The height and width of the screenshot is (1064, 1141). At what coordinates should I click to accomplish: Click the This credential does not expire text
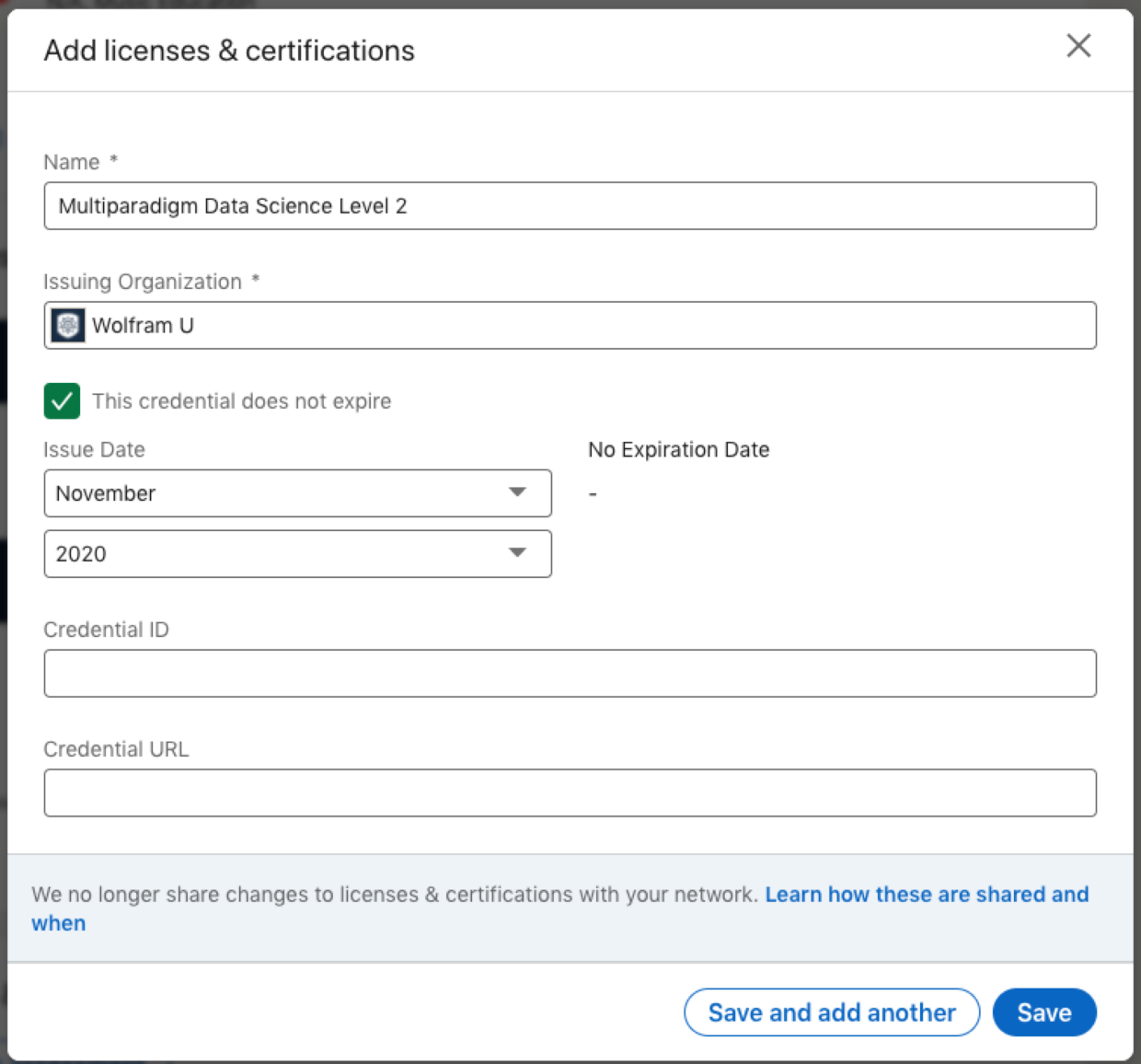(242, 401)
